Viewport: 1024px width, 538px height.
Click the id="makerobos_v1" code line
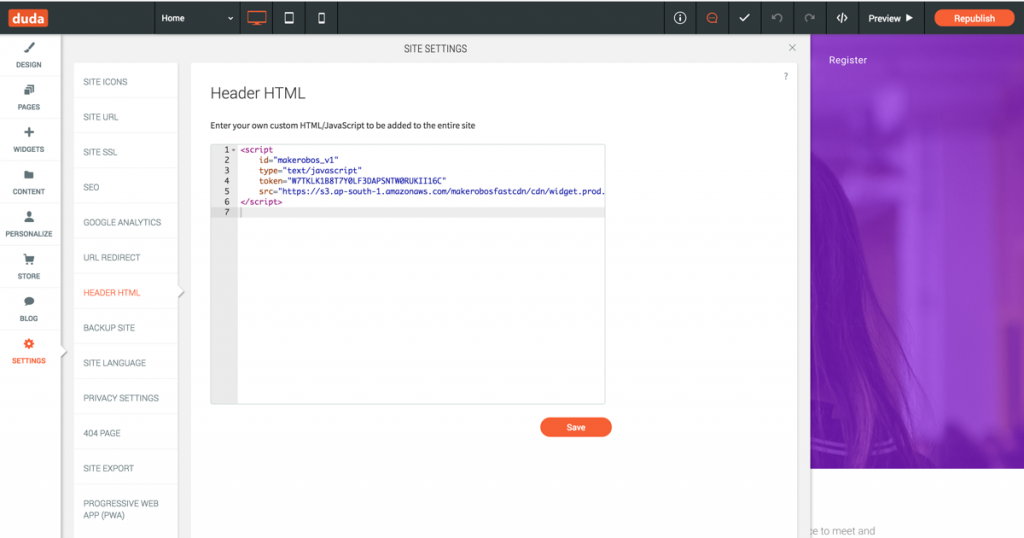point(298,160)
